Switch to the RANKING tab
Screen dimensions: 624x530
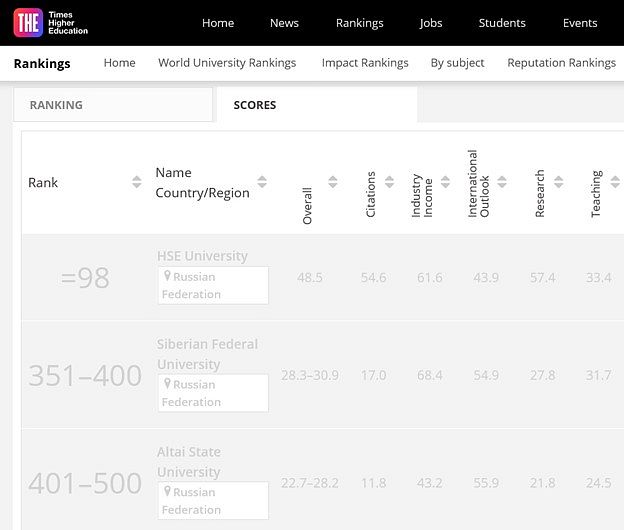pyautogui.click(x=113, y=105)
